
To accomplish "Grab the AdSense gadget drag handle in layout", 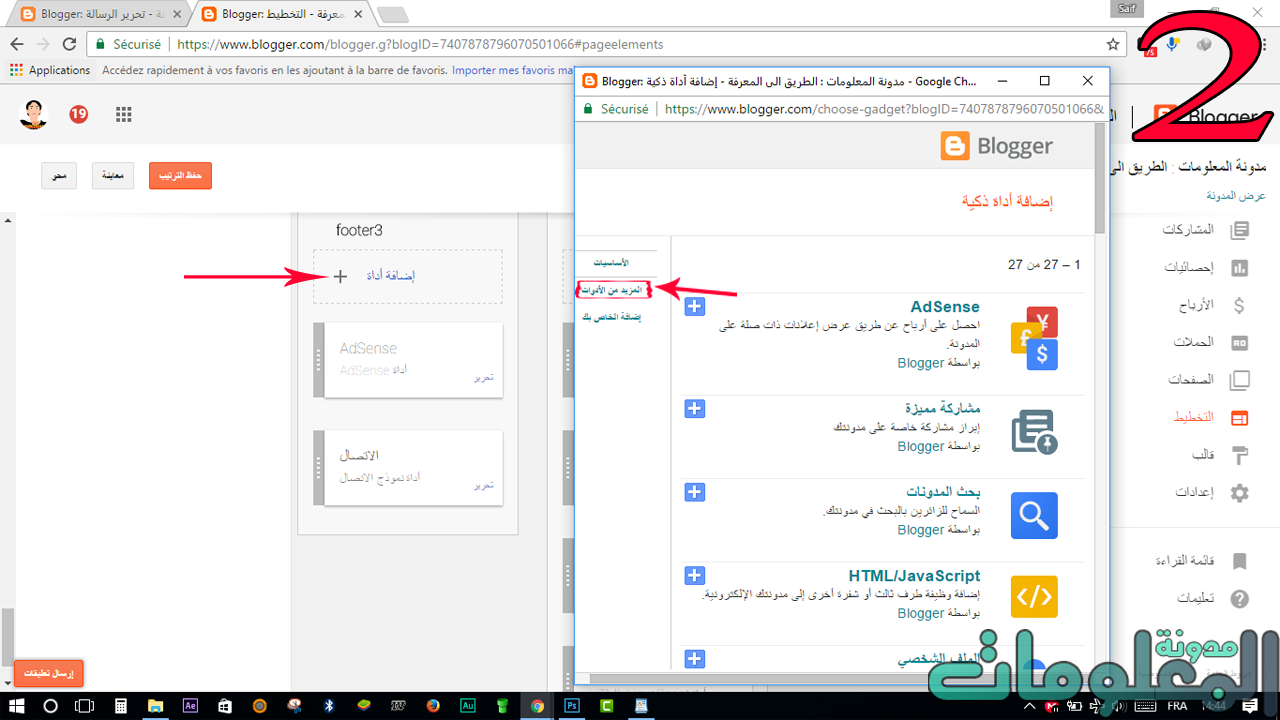I will (319, 360).
